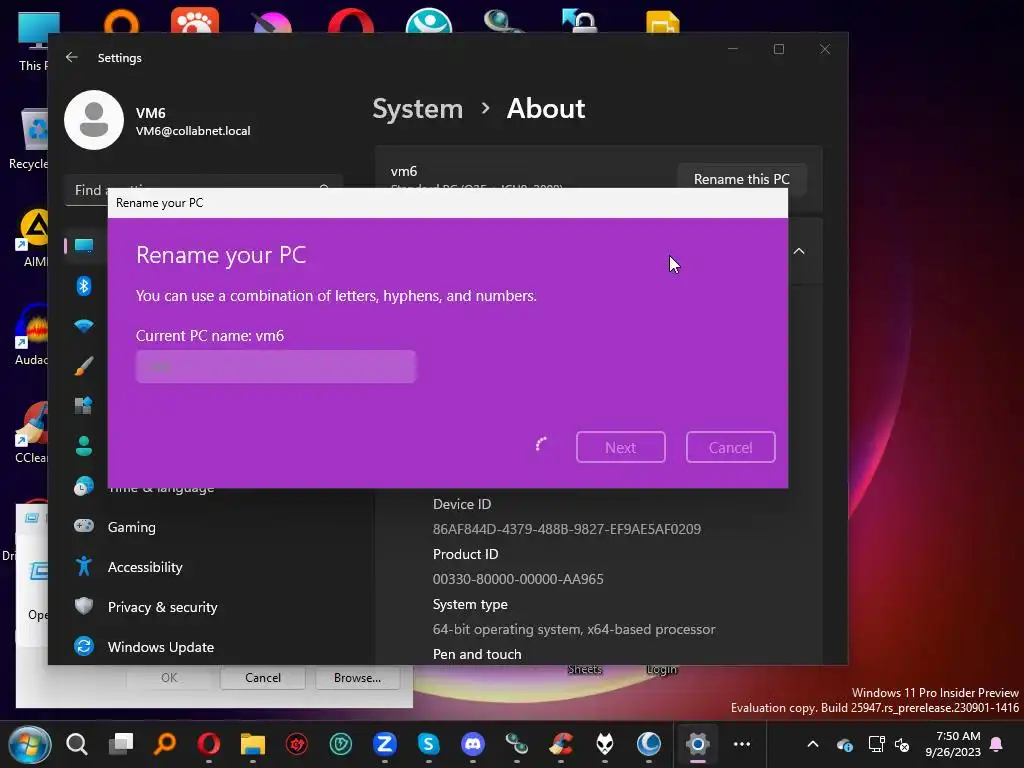Open Task View on the taskbar

[x=121, y=744]
